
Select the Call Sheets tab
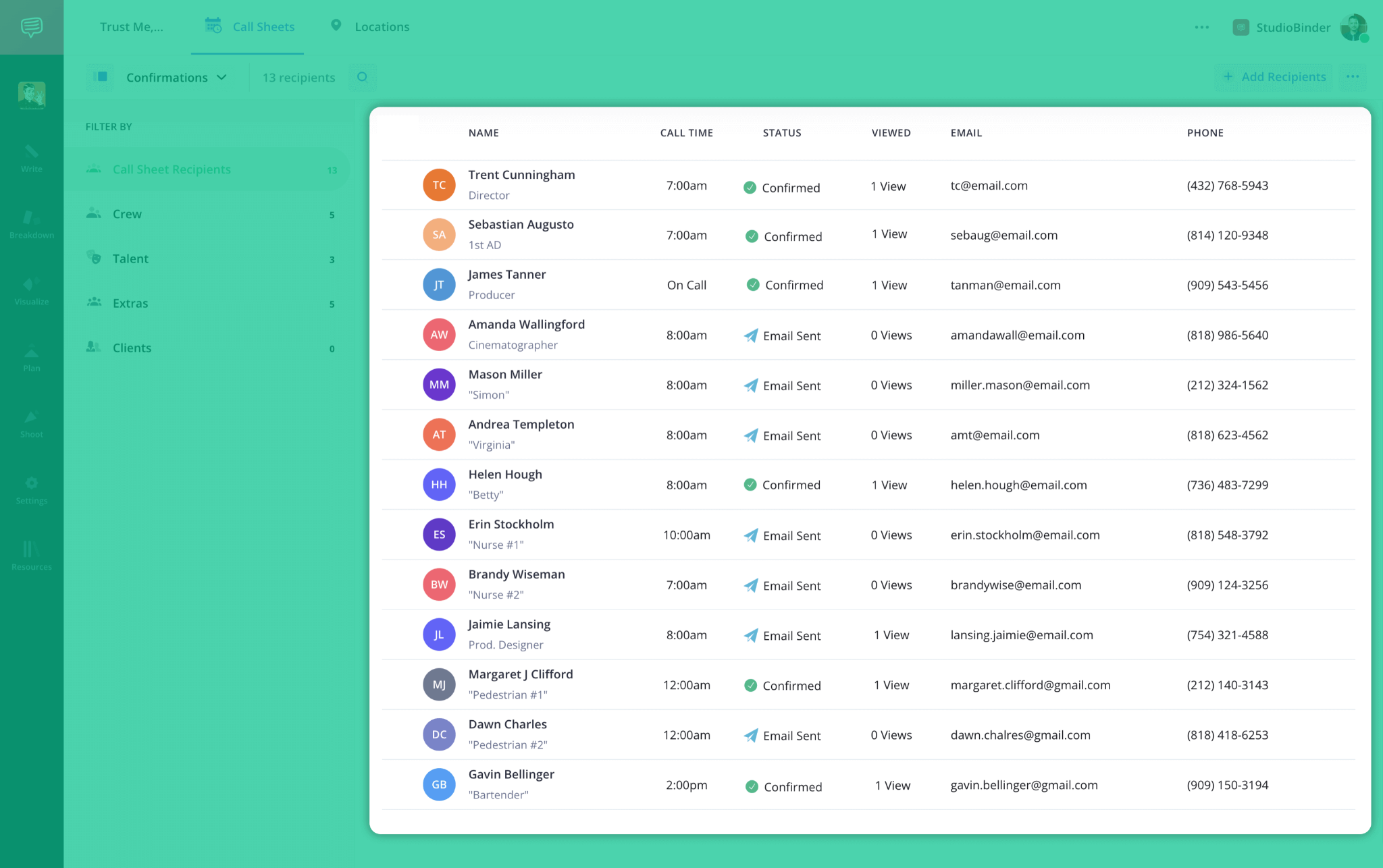tap(250, 27)
